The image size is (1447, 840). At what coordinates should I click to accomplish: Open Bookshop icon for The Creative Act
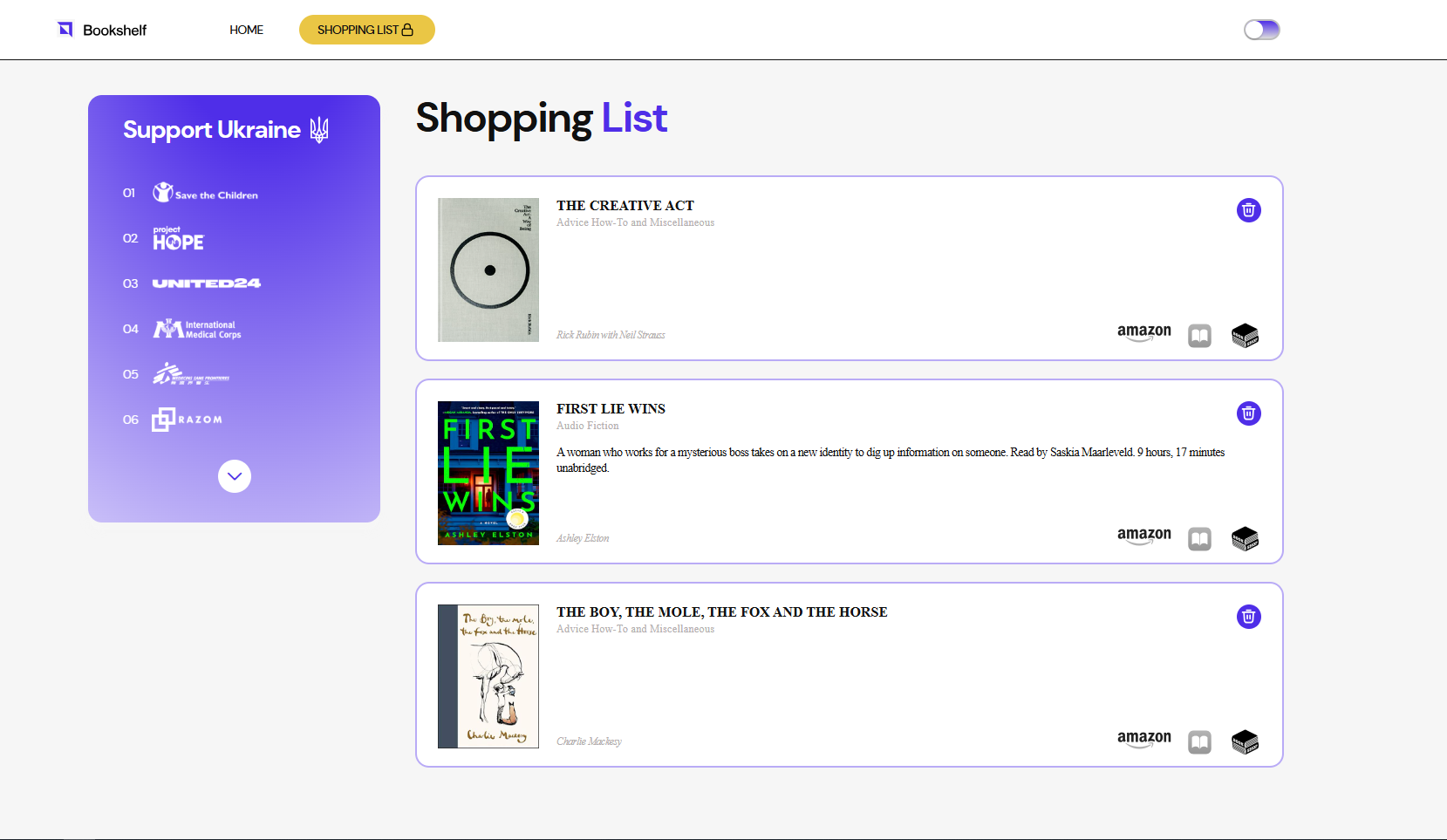coord(1245,336)
